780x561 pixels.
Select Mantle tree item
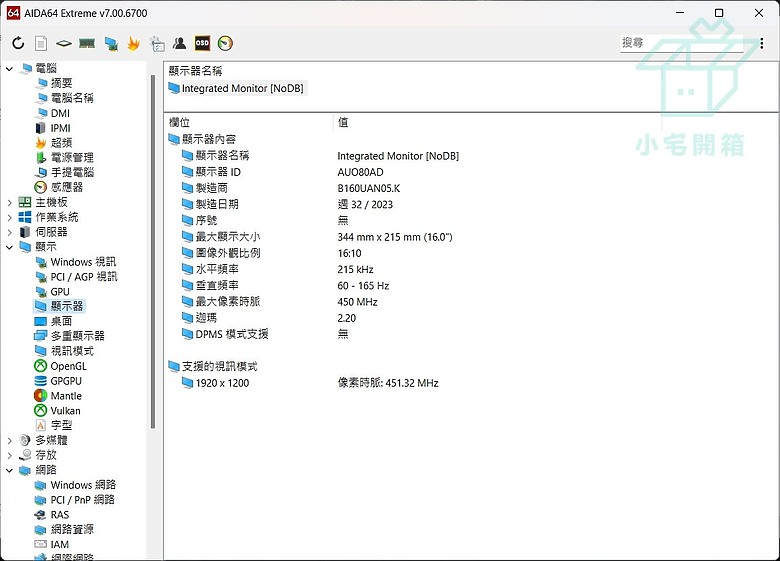58,396
